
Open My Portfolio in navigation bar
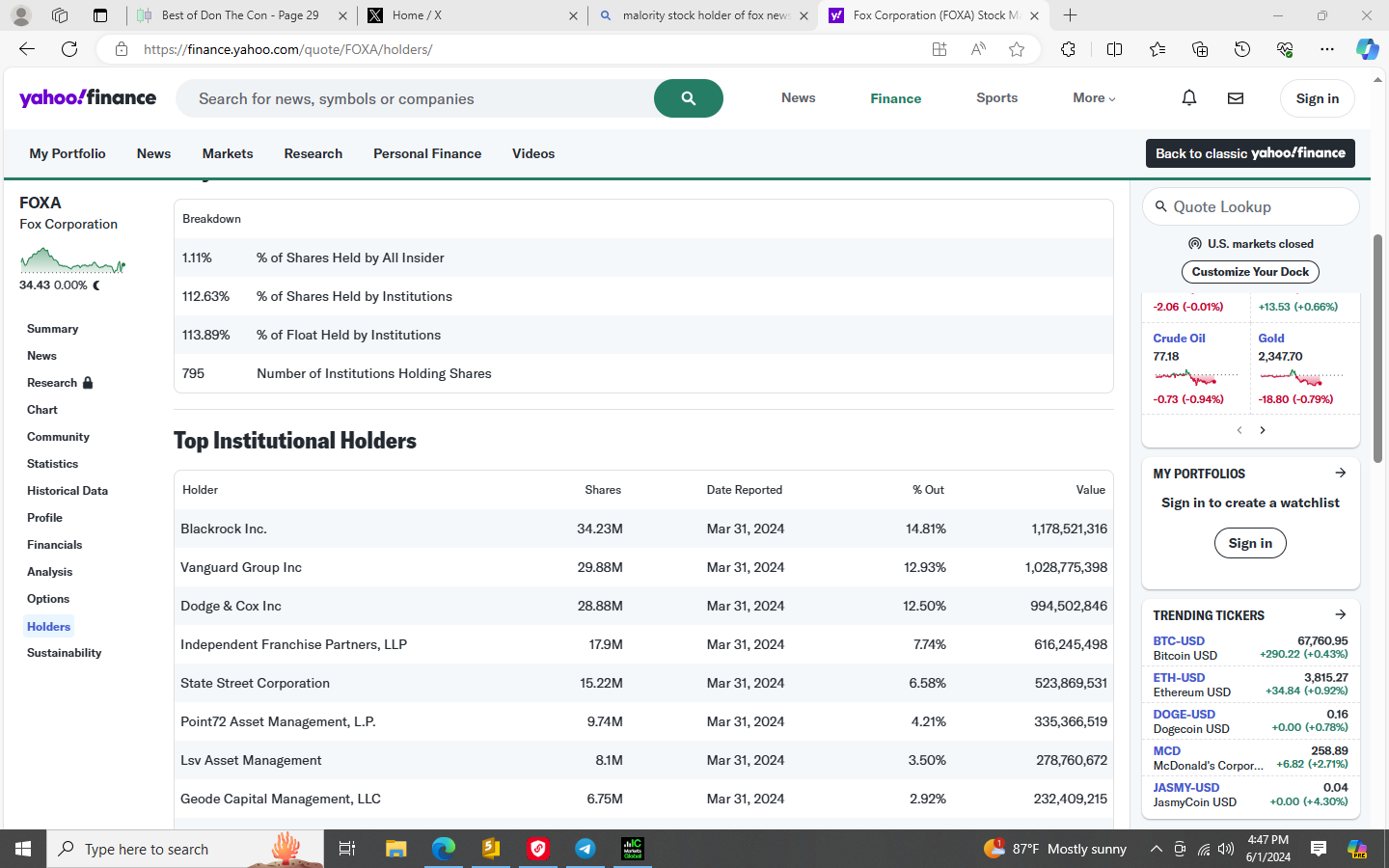(68, 153)
